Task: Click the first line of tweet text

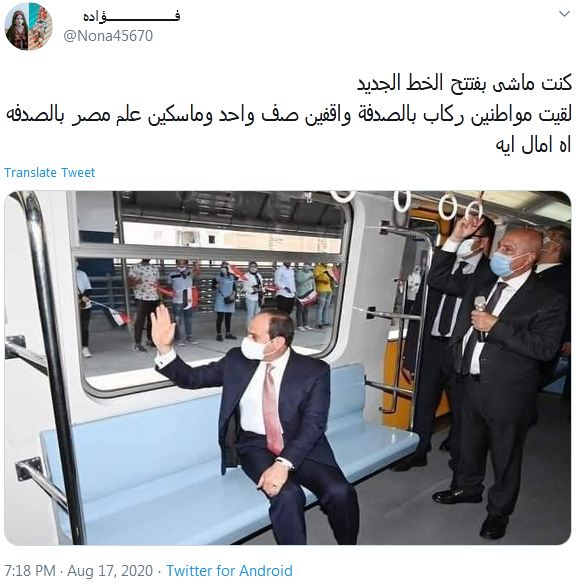Action: click(464, 83)
